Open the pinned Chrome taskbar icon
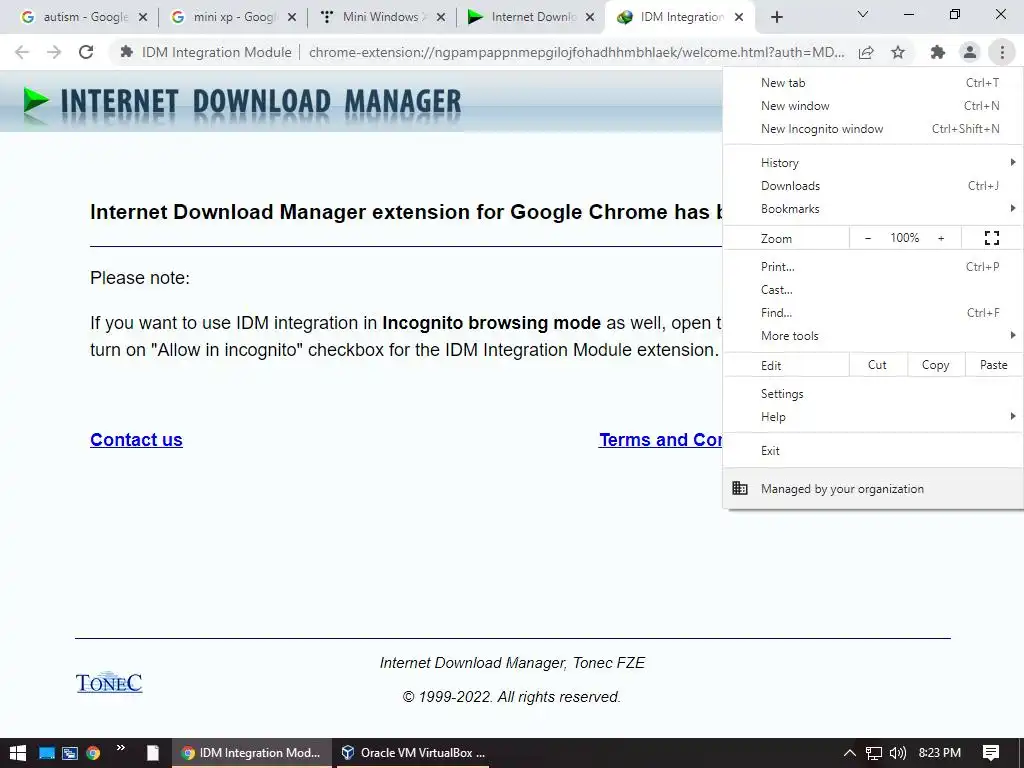 pyautogui.click(x=93, y=753)
